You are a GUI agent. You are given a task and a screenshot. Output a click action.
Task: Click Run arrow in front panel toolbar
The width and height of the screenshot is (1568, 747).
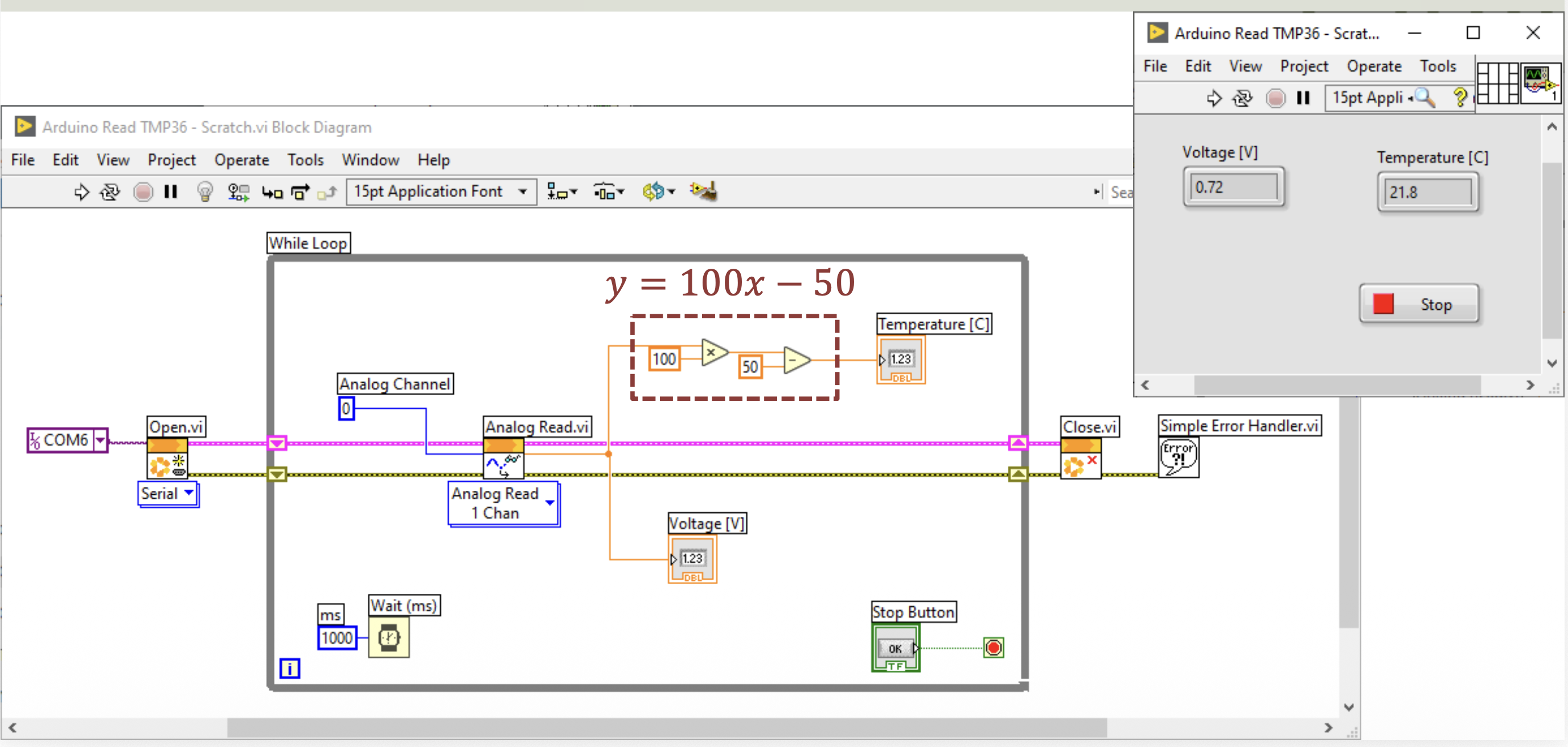coord(1214,97)
